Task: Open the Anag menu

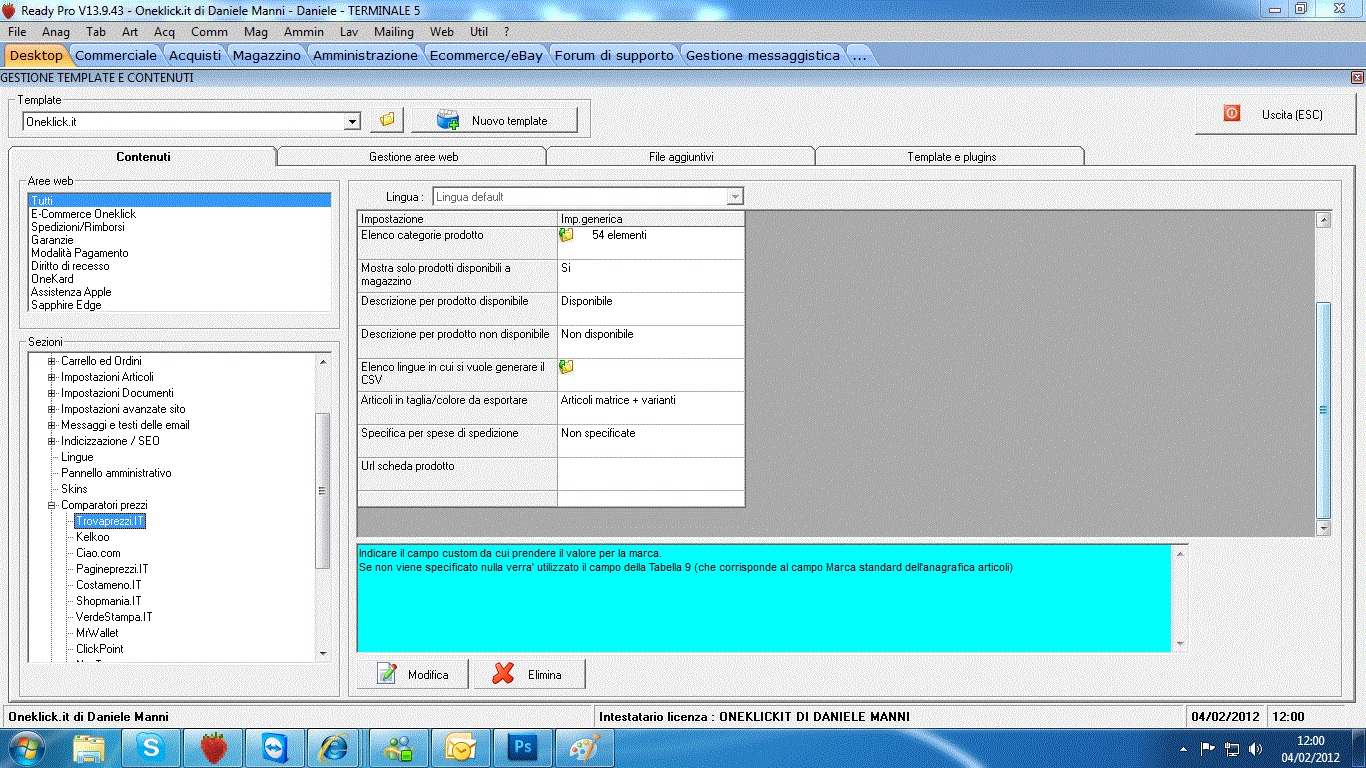Action: (56, 32)
